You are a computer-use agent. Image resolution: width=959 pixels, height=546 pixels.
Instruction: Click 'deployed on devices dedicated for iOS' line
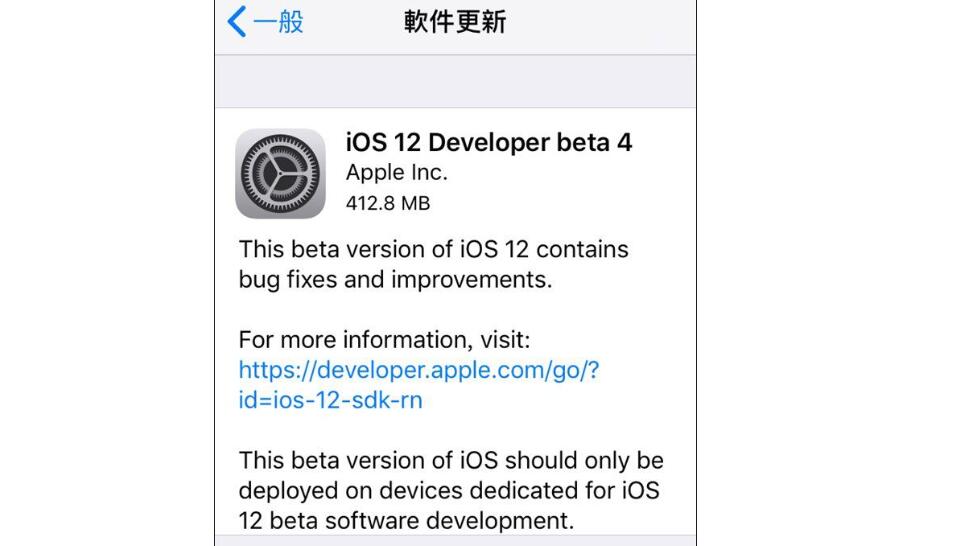click(449, 490)
